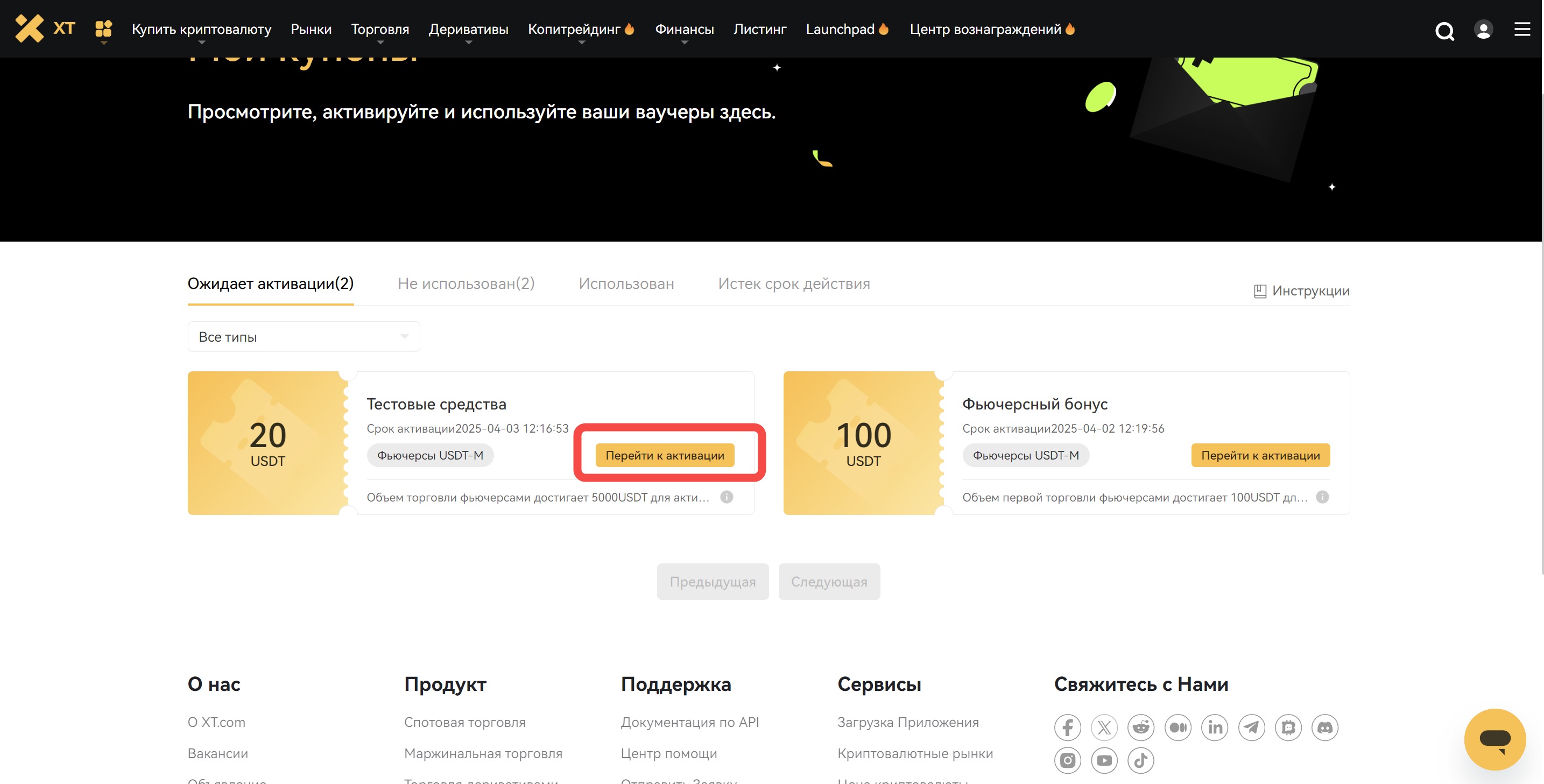Click the apps grid icon beside the XT logo
Viewport: 1544px width, 784px height.
point(104,29)
